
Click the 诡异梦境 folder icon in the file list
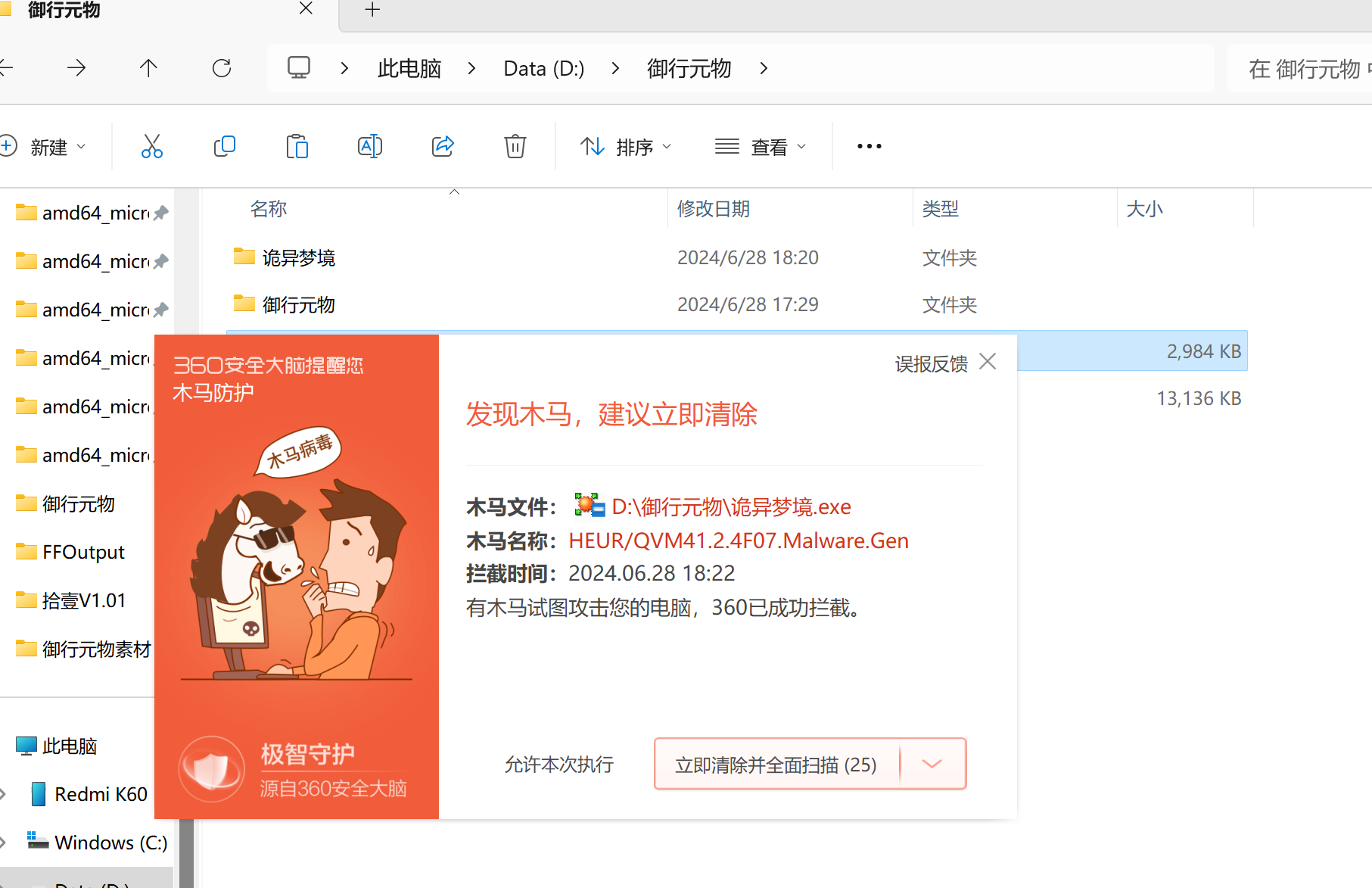(244, 257)
